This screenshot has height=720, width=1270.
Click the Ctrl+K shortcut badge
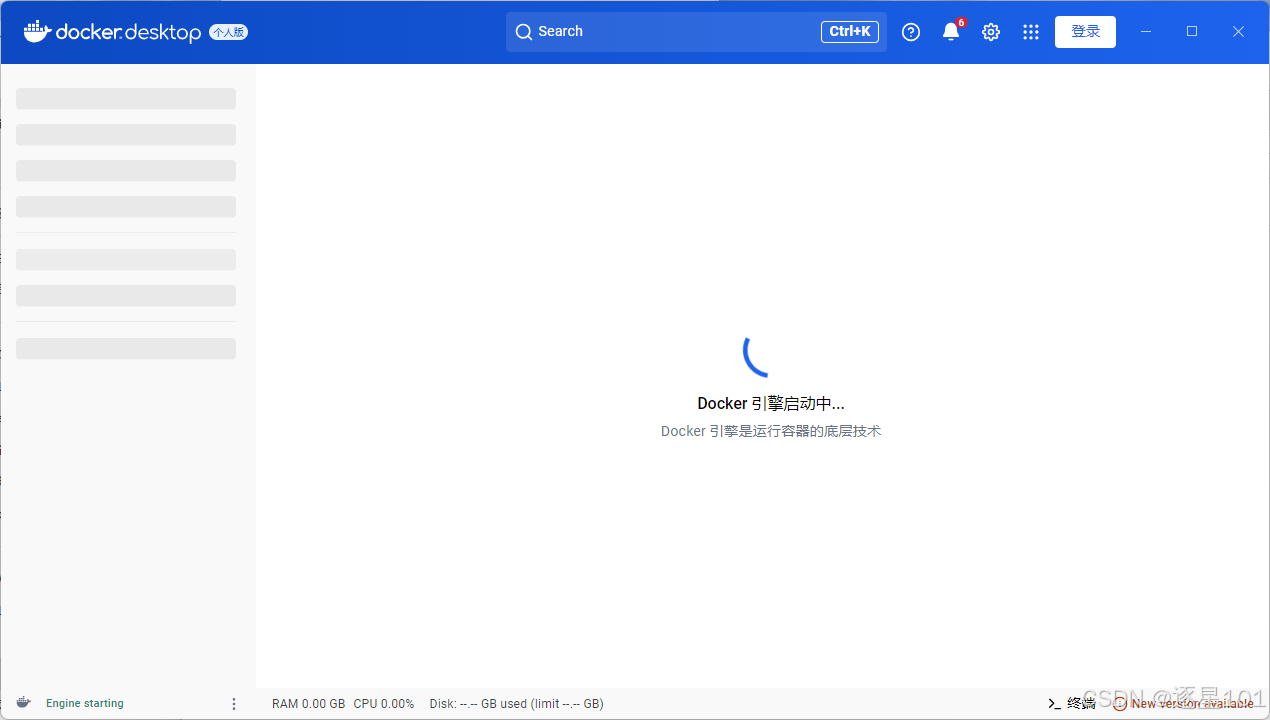(x=850, y=32)
